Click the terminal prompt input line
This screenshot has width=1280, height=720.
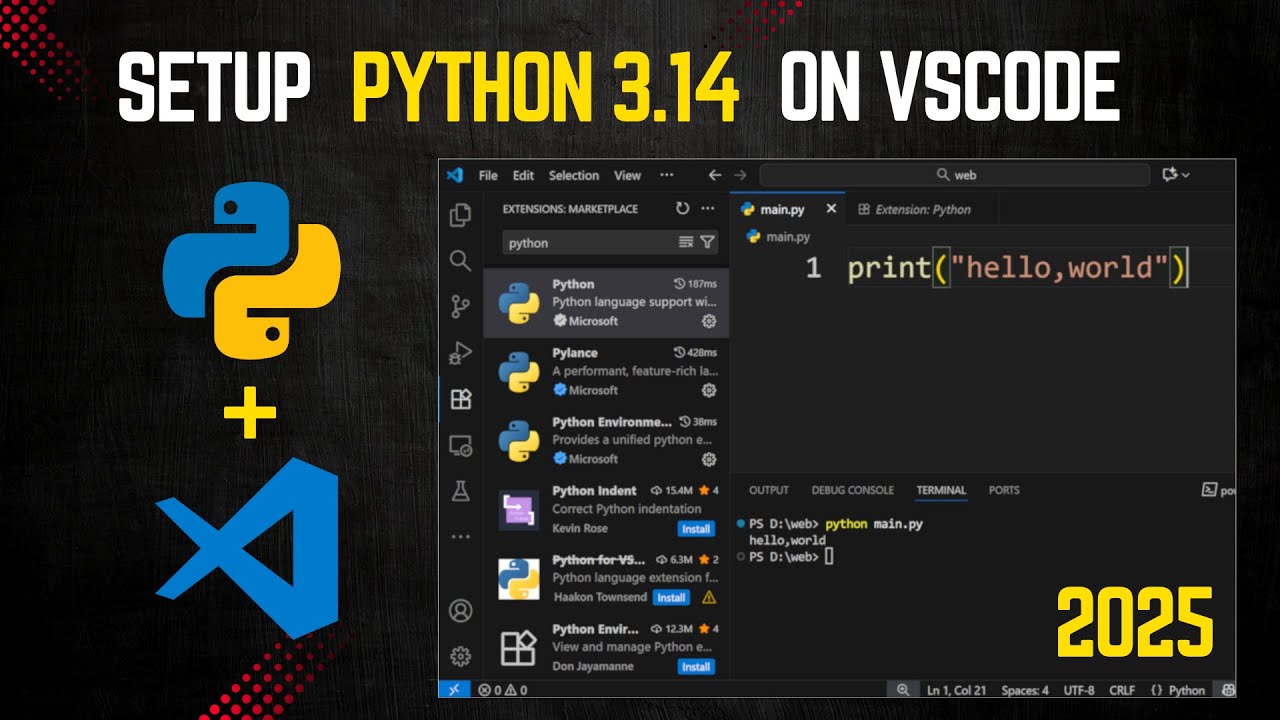791,557
